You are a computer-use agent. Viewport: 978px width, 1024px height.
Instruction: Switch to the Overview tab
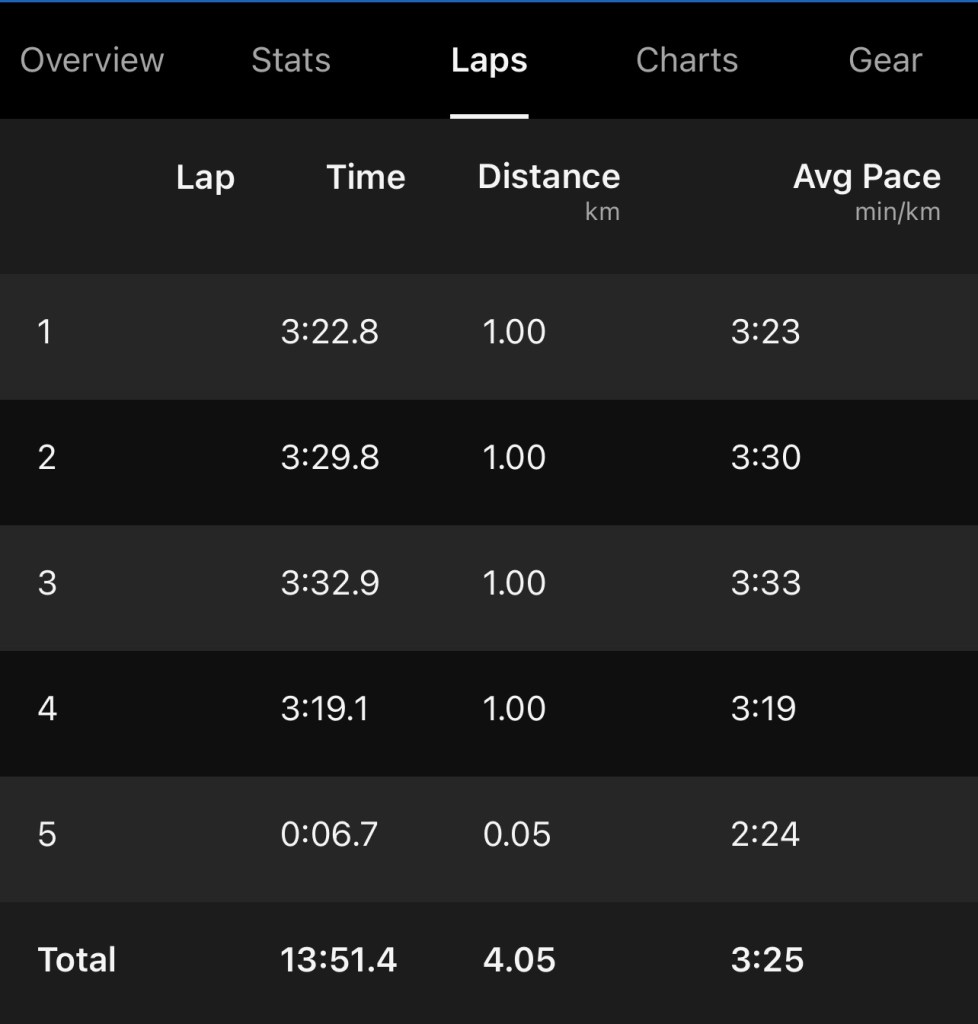[92, 60]
